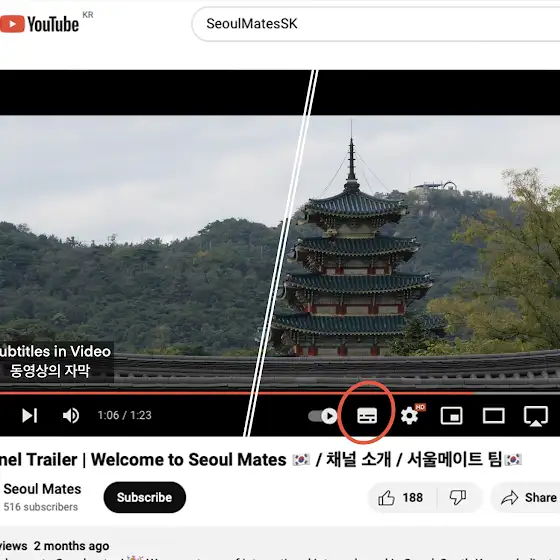Click the video title Welcome to Seoul Mates
560x560 pixels.
(260, 459)
